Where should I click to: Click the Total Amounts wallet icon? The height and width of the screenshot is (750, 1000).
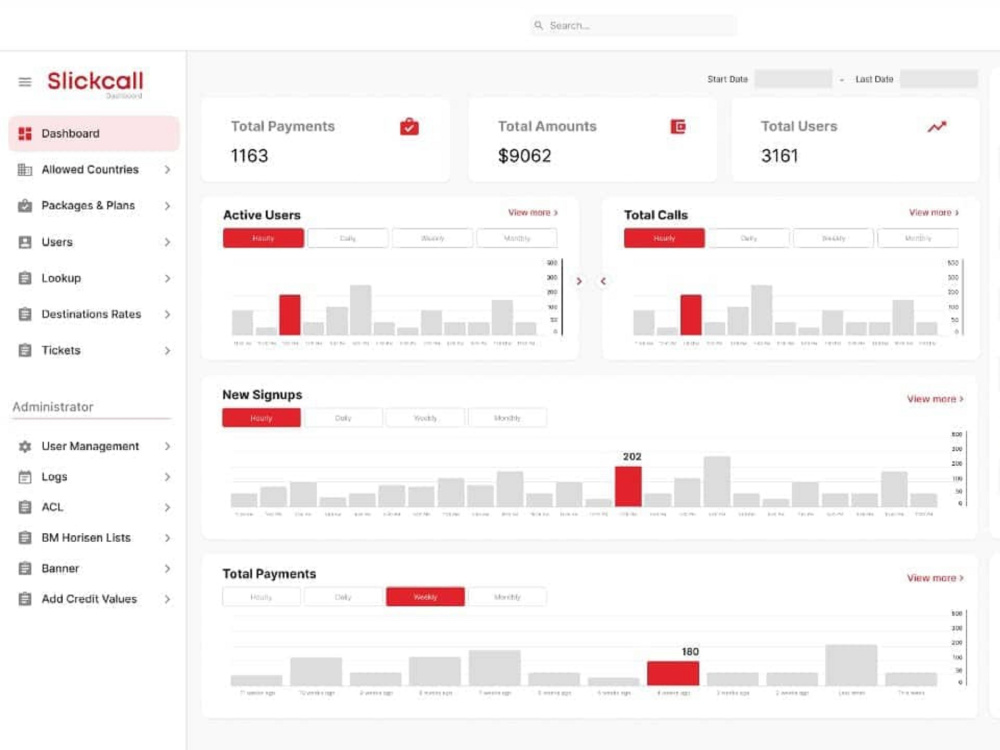click(678, 127)
